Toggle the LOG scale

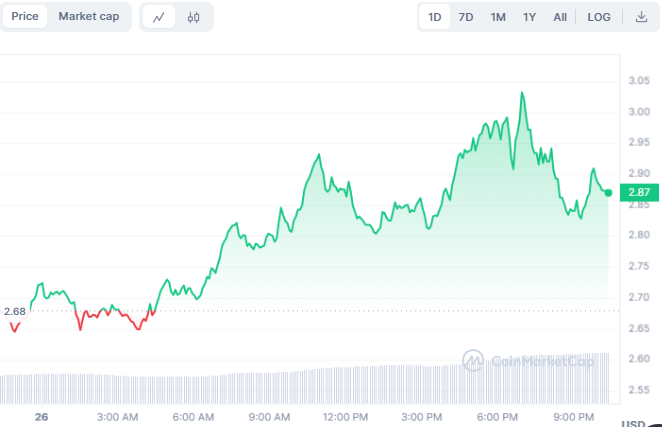599,17
